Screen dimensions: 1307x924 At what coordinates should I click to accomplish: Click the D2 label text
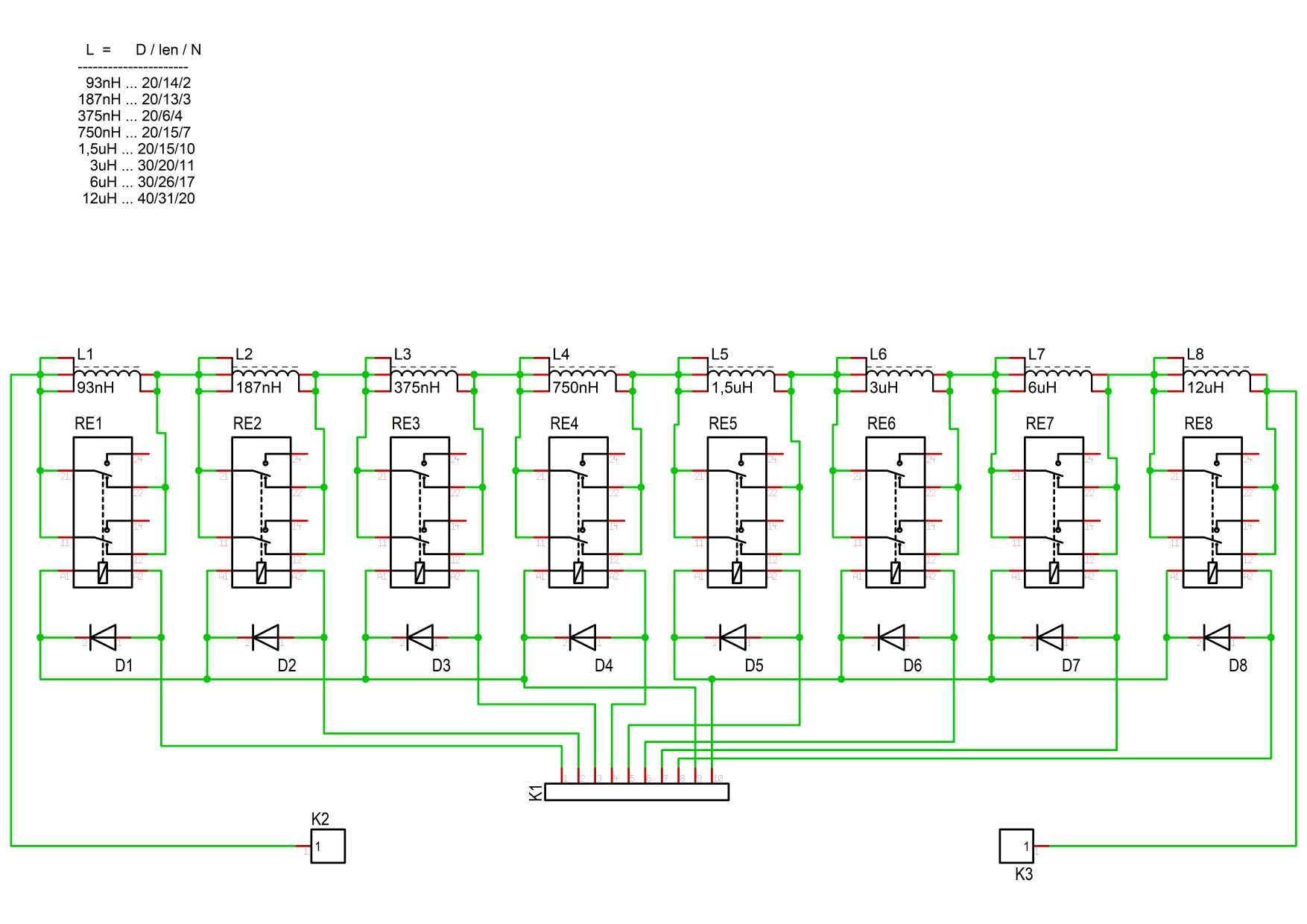point(287,665)
